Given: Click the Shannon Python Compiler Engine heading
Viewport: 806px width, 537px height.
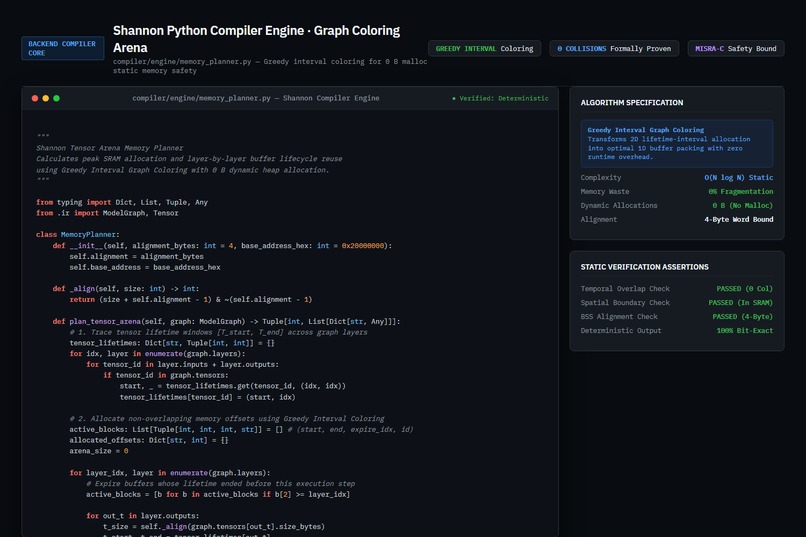Looking at the screenshot, I should (x=257, y=39).
